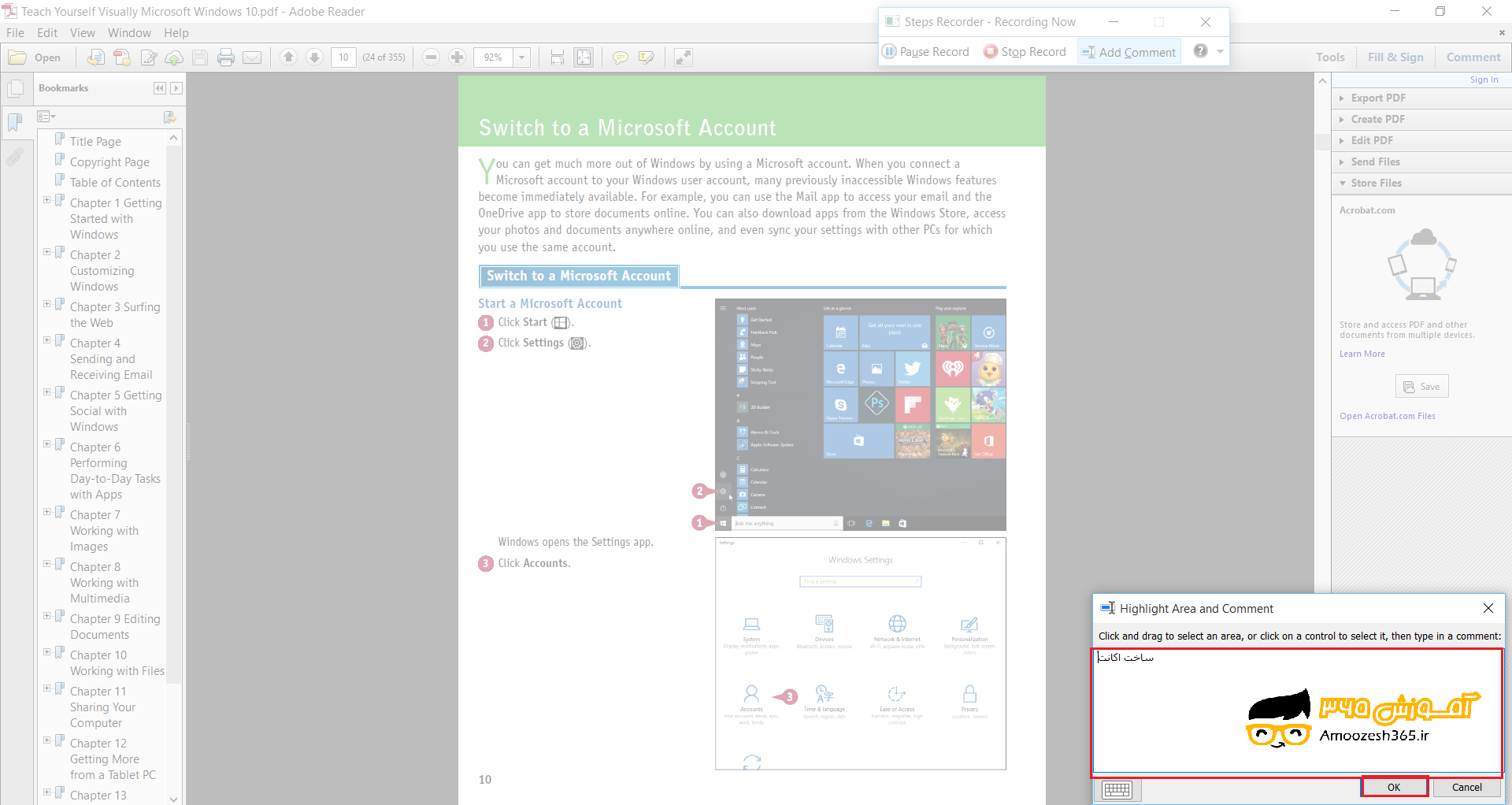
Task: Click the Learn More link
Action: (x=1362, y=354)
